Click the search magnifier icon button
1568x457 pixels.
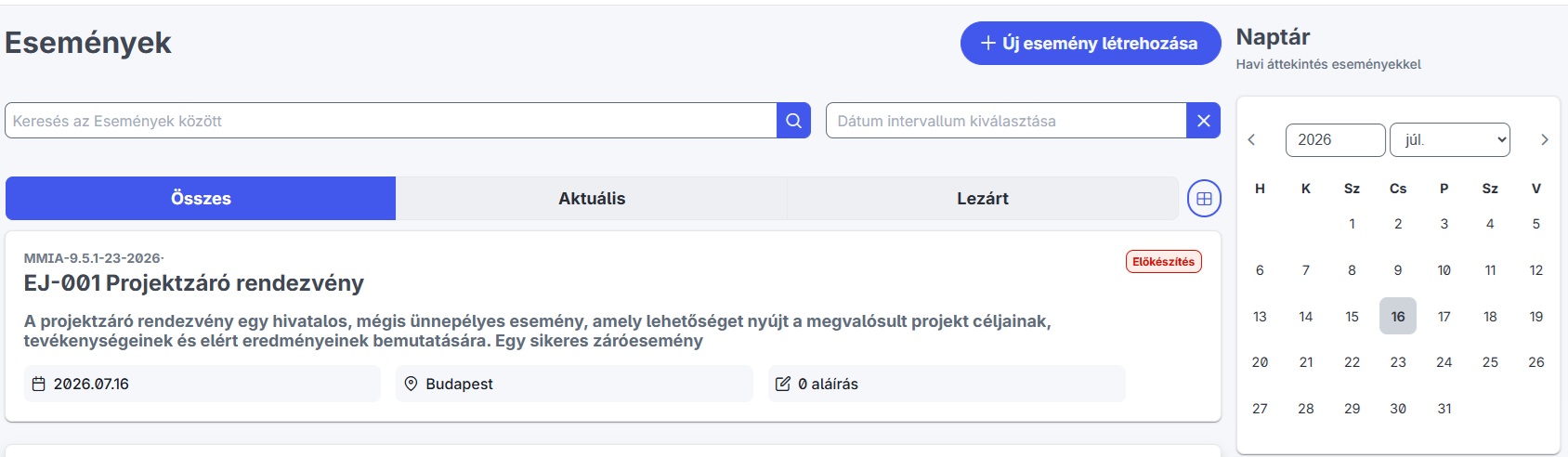coord(793,121)
